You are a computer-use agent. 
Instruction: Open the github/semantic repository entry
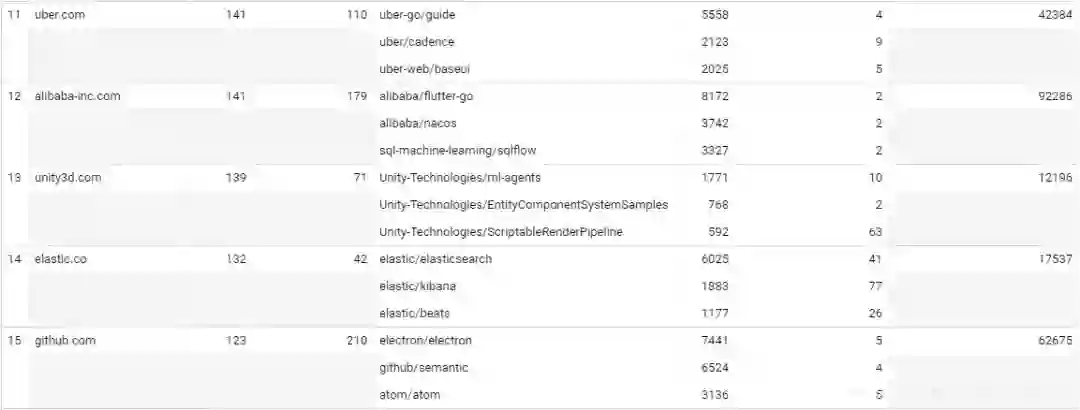click(424, 368)
